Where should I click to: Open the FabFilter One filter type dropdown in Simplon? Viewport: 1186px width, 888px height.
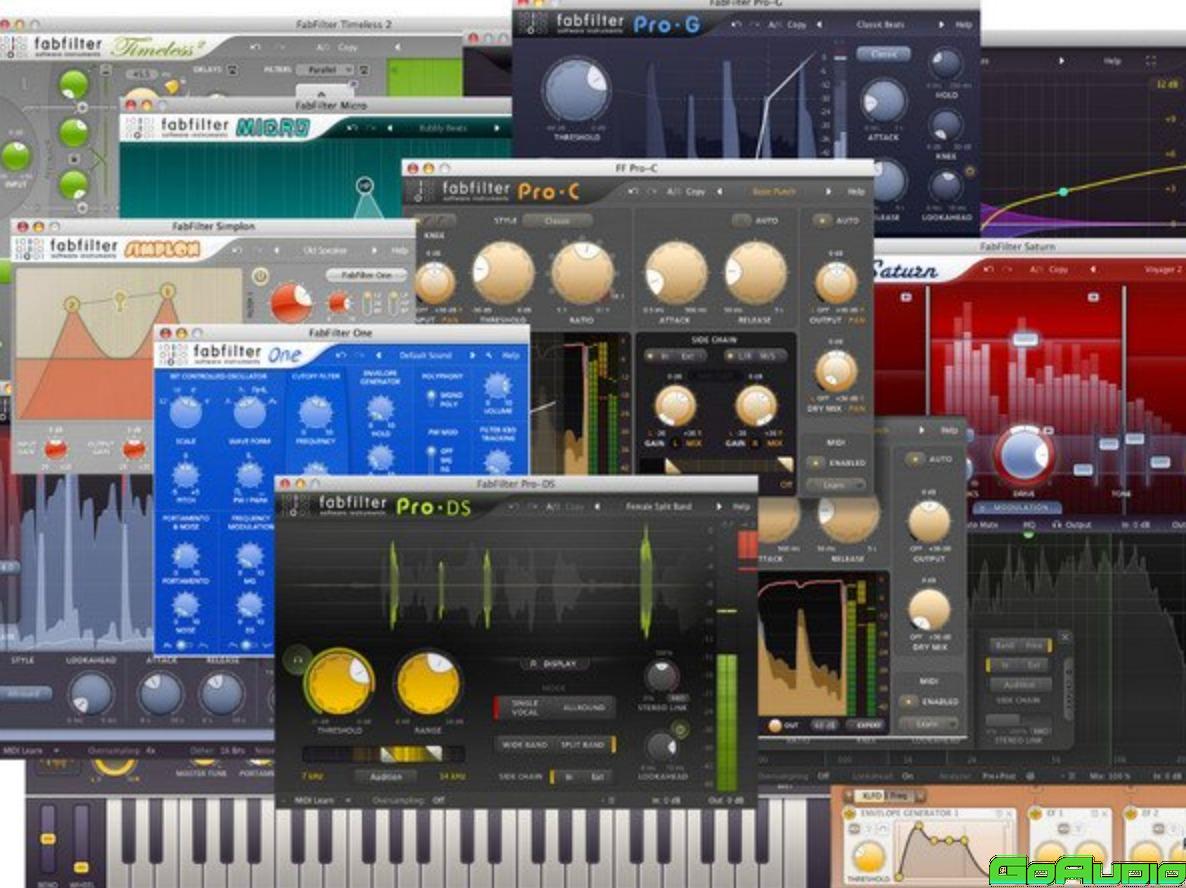point(367,275)
